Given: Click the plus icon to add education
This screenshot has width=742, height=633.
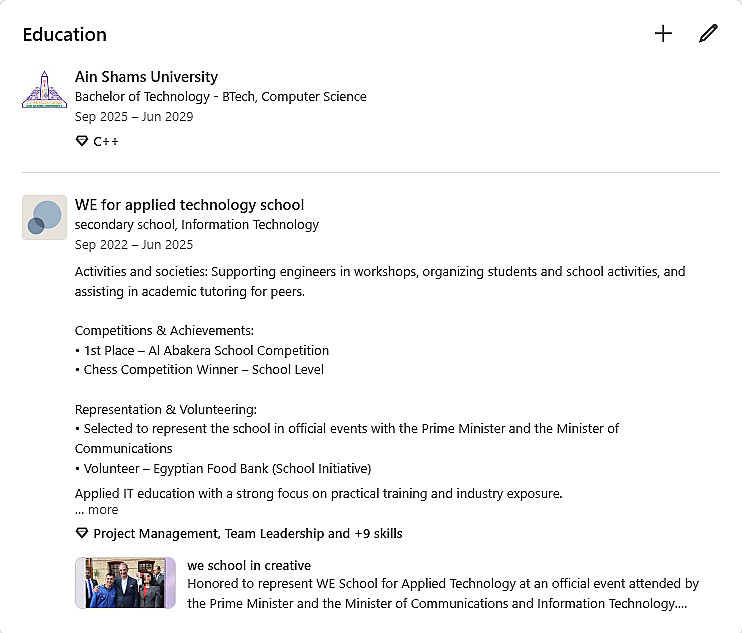Looking at the screenshot, I should click(x=663, y=34).
